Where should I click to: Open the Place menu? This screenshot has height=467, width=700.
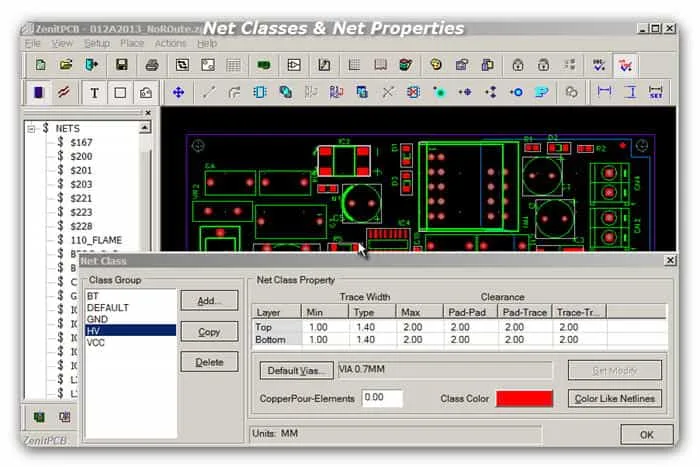point(132,43)
